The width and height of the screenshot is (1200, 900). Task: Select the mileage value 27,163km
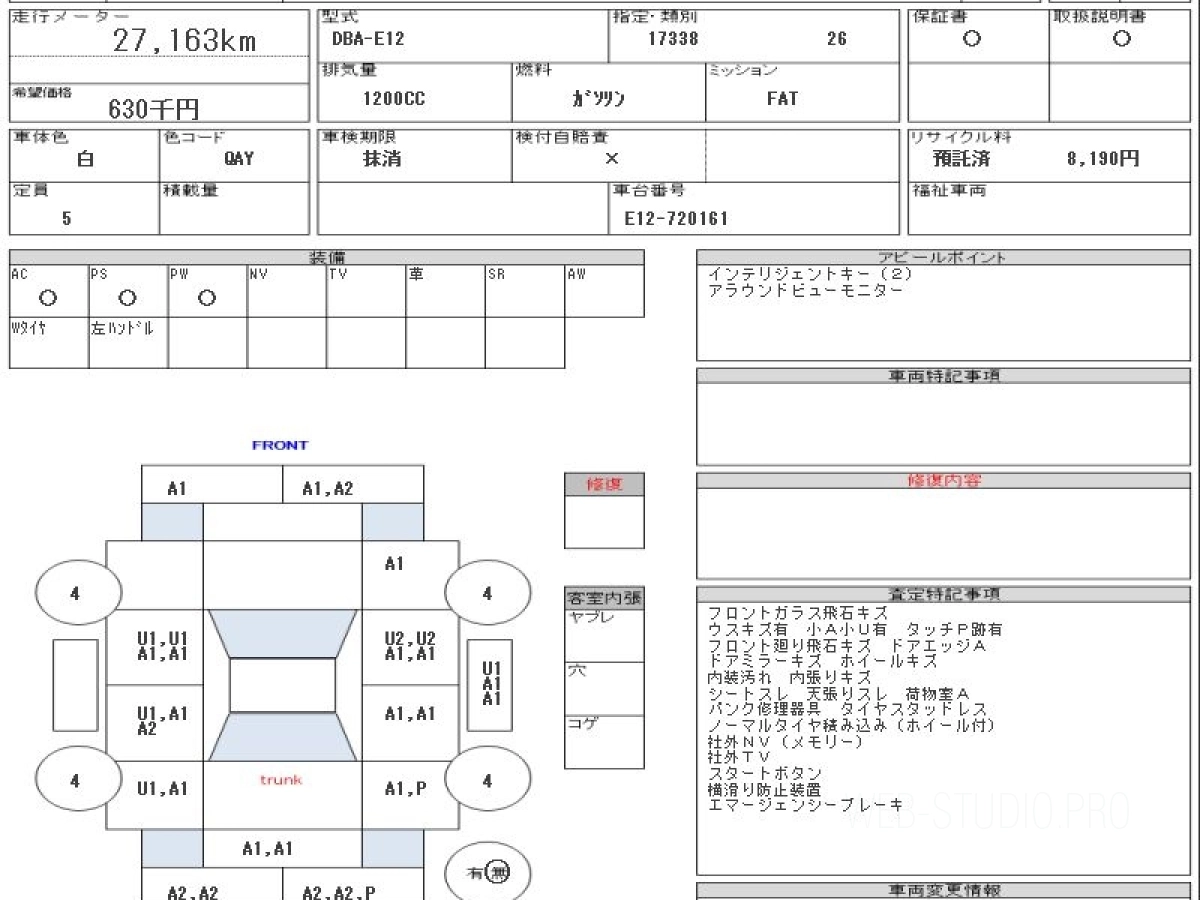coord(184,40)
